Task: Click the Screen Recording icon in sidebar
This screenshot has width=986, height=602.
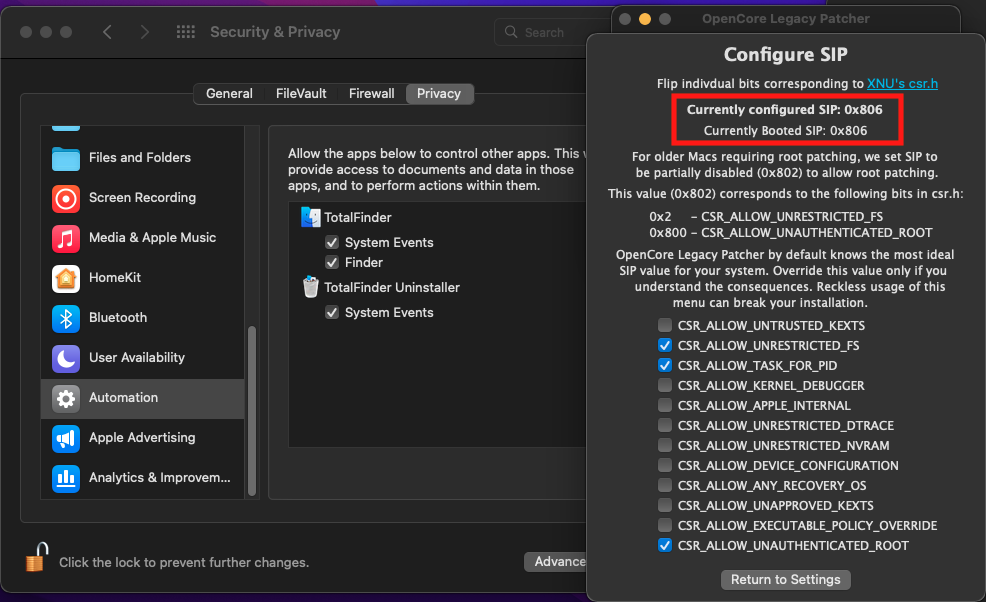Action: 66,198
